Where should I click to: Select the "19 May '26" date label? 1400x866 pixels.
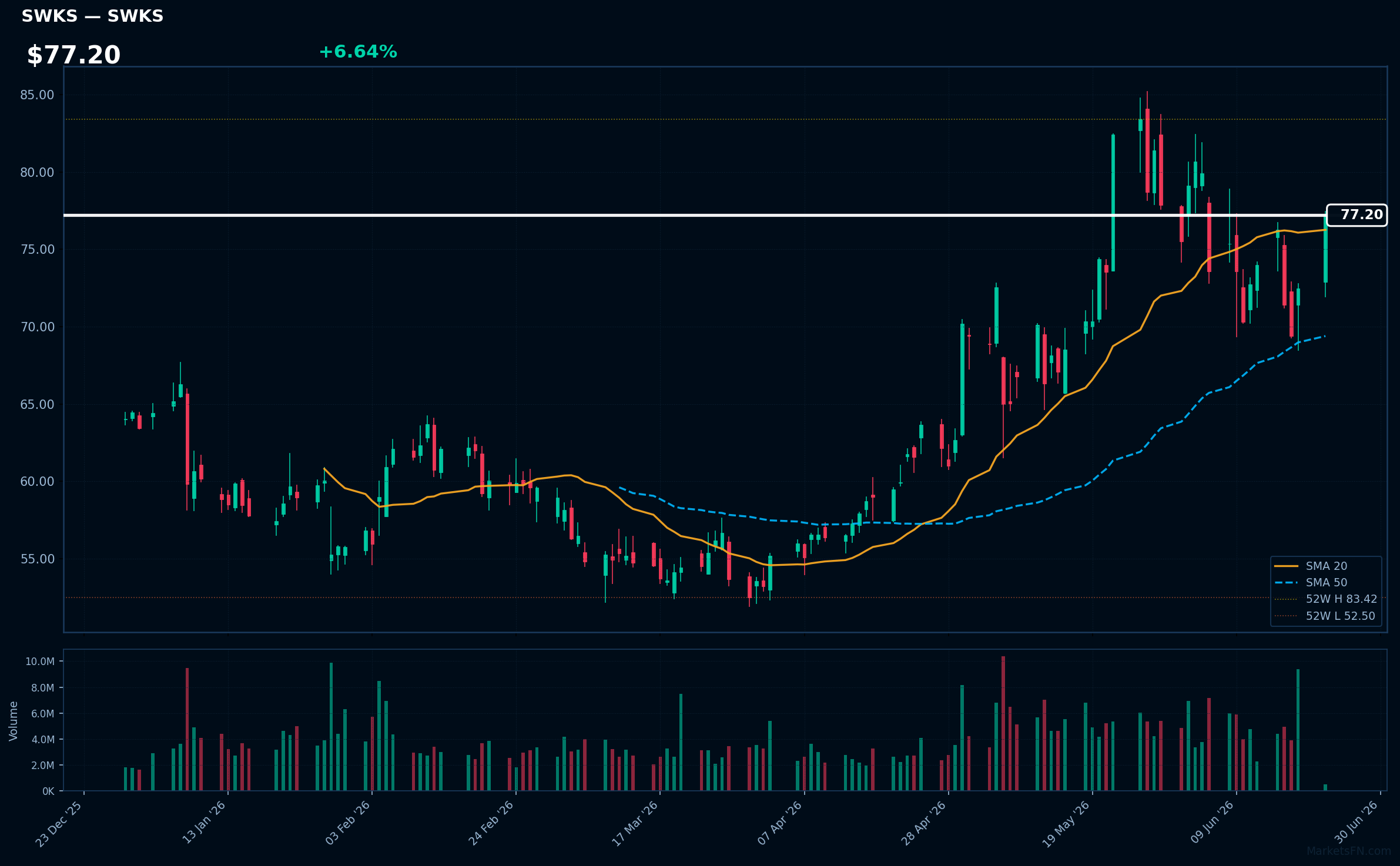point(1067,824)
